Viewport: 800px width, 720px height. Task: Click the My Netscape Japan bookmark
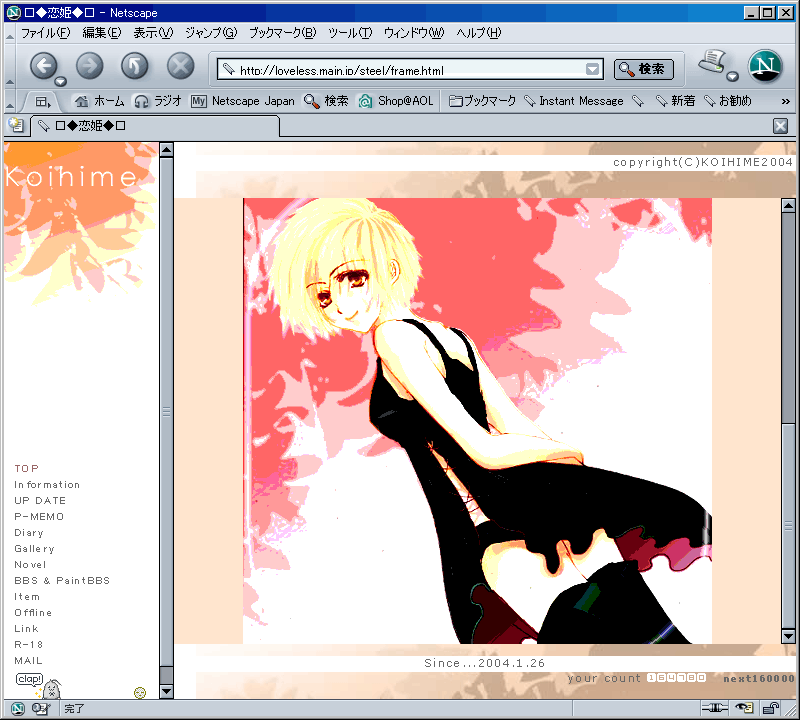(242, 101)
